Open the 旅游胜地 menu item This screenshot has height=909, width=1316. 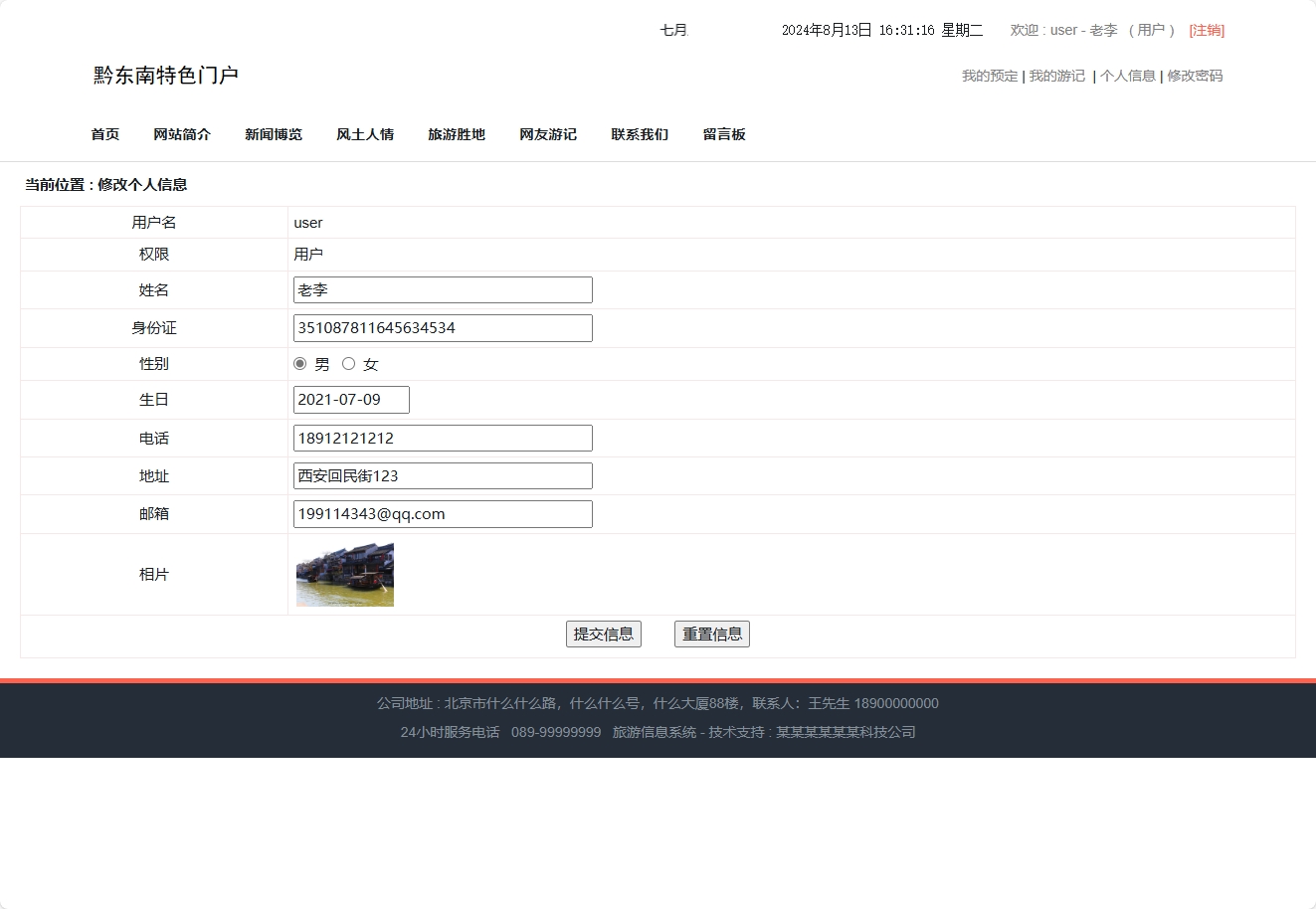(x=457, y=134)
